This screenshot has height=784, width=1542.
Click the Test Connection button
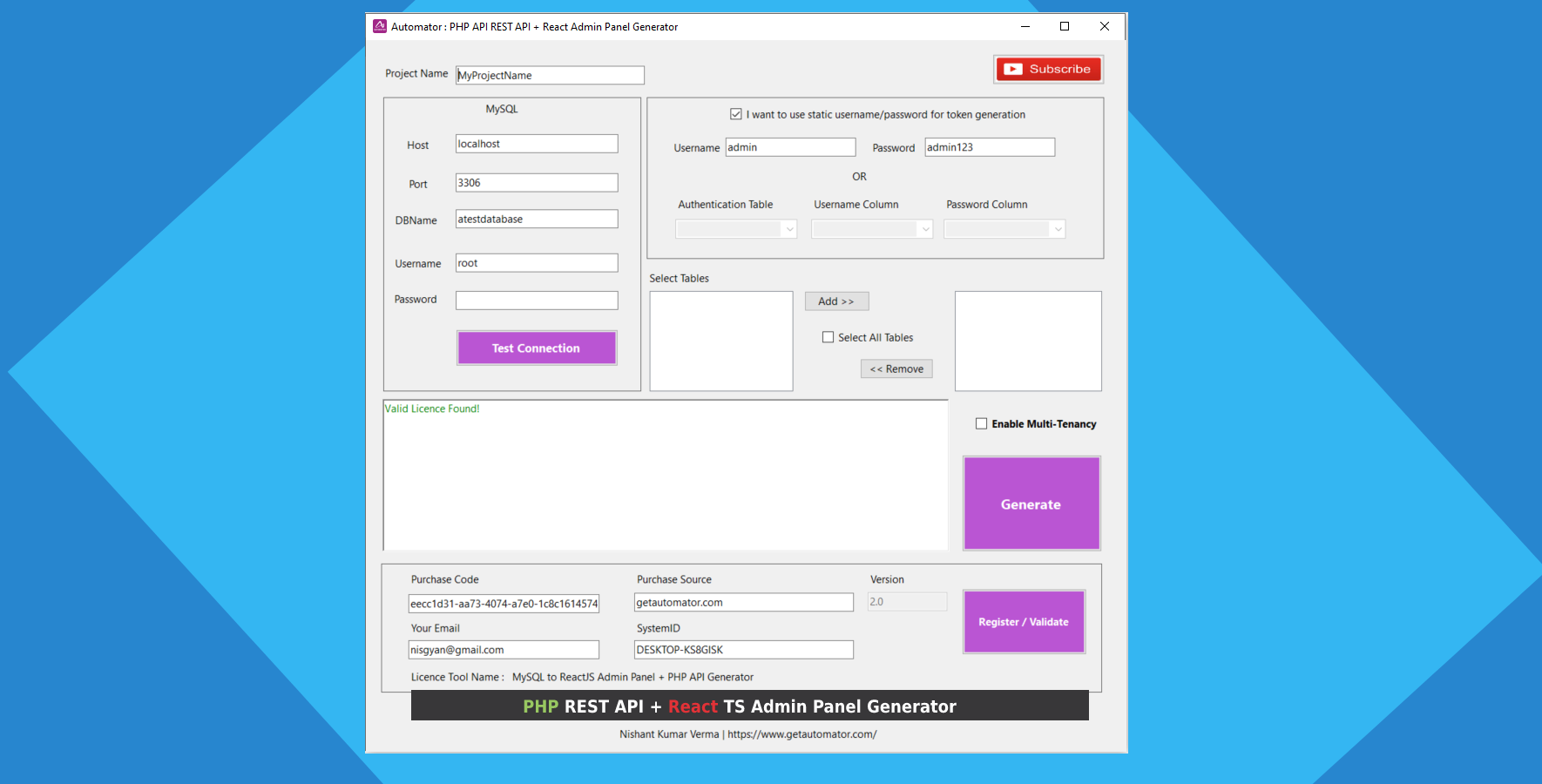[537, 348]
